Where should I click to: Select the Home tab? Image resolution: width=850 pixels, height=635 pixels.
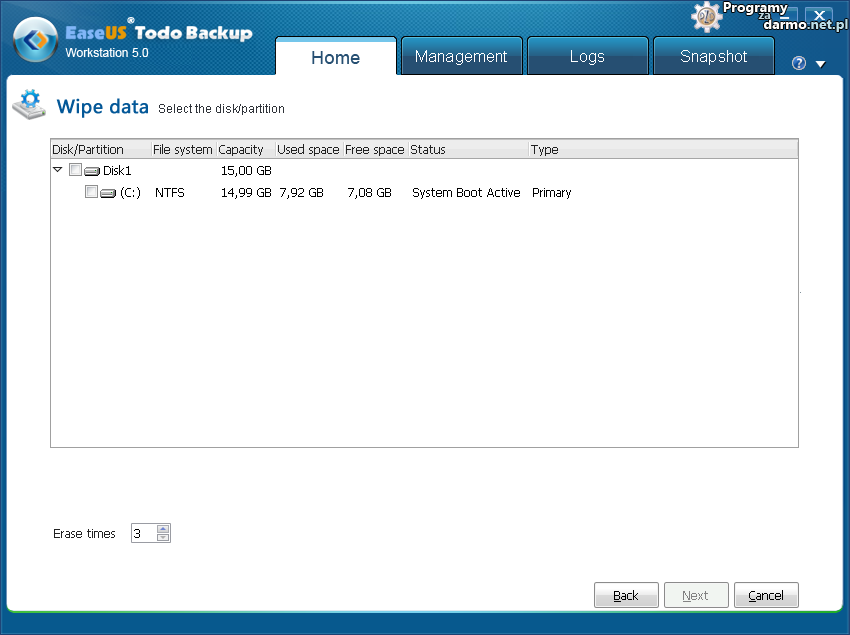pyautogui.click(x=335, y=57)
